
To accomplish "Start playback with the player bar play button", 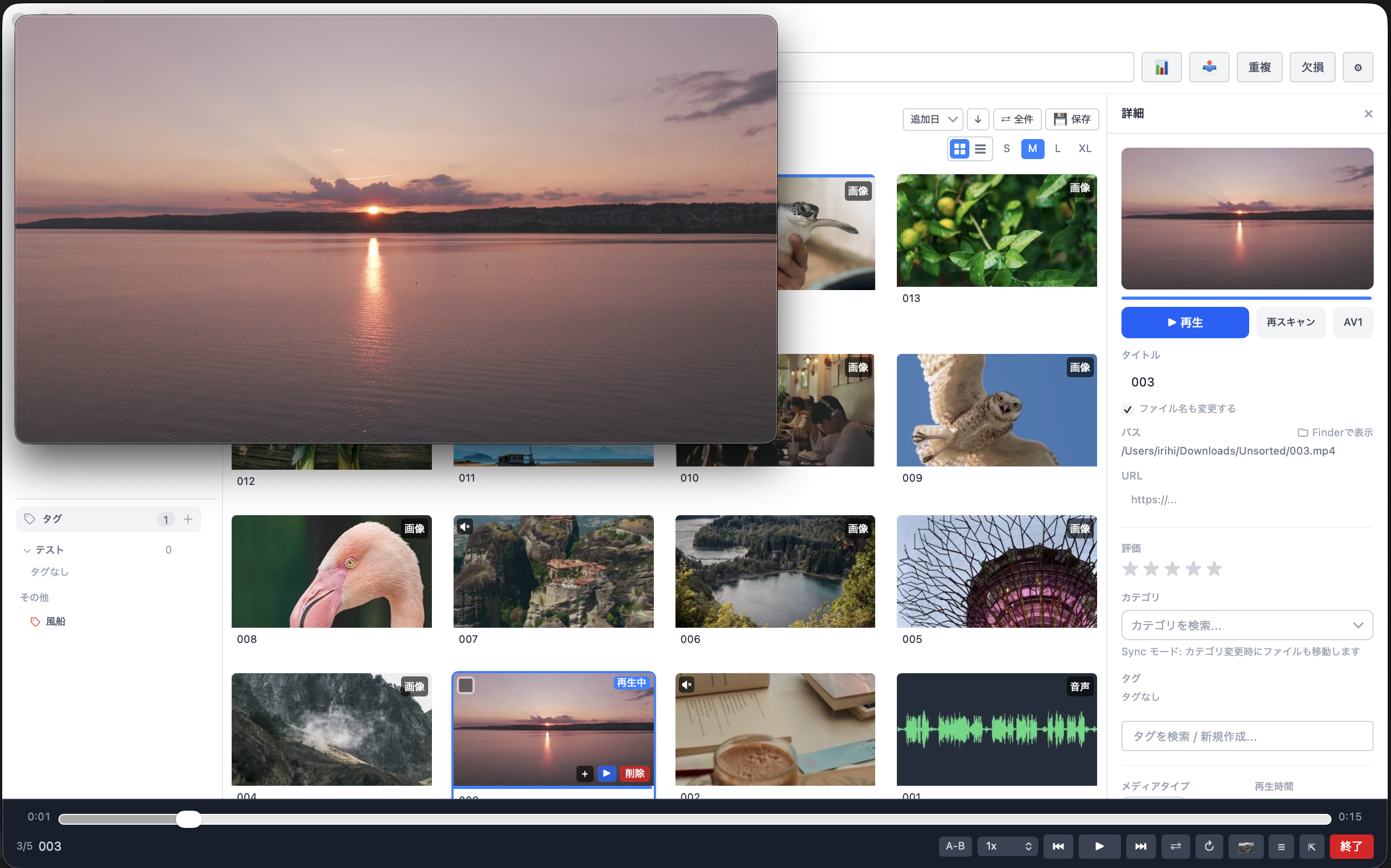I will (1099, 846).
